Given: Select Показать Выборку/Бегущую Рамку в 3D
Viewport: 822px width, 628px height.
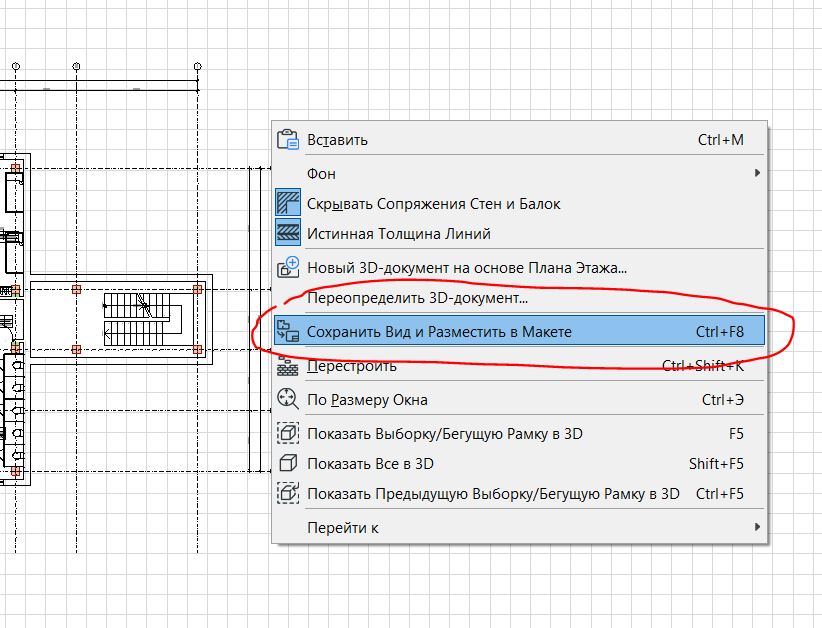Looking at the screenshot, I should tap(519, 434).
